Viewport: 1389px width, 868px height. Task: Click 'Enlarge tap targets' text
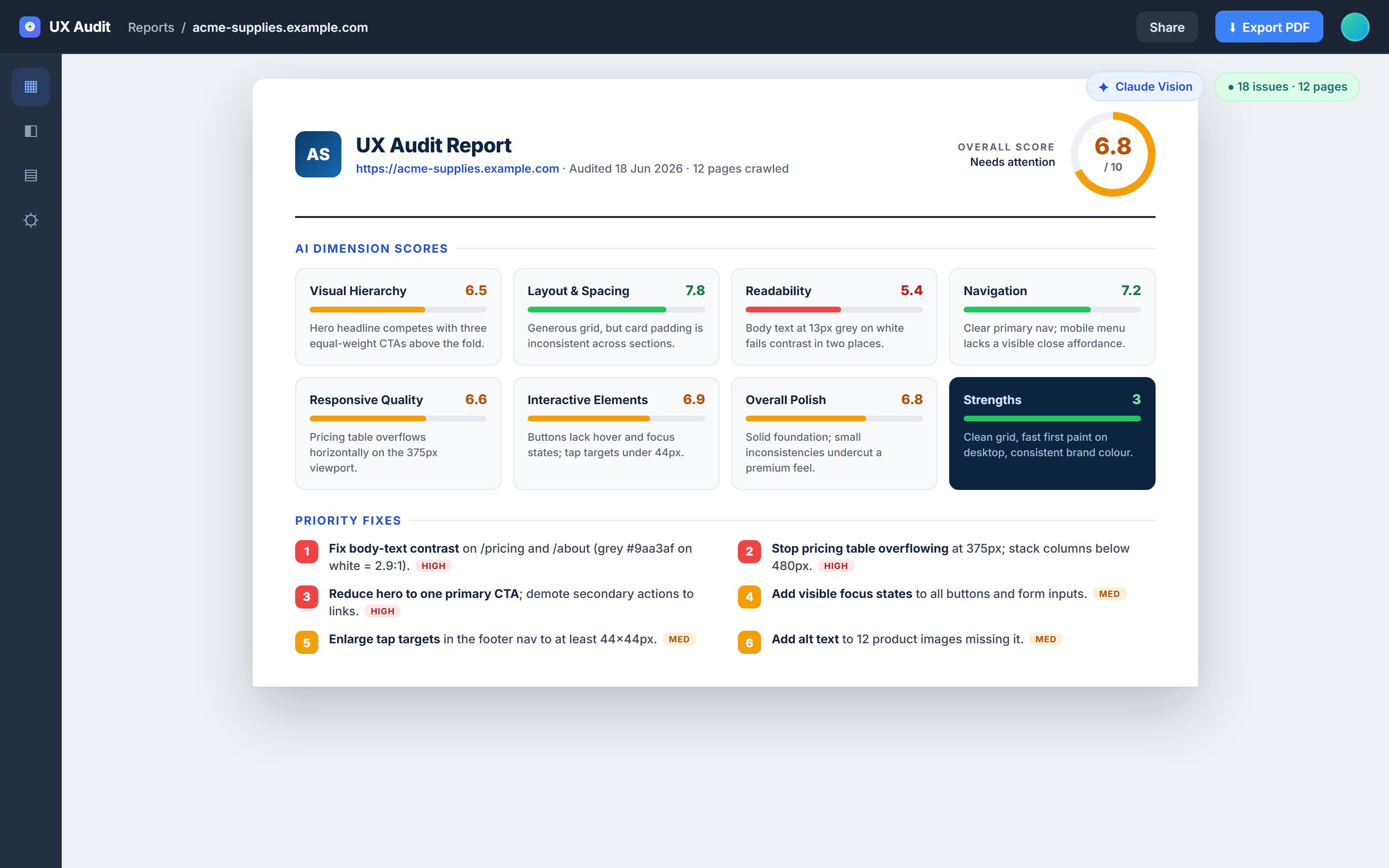[384, 639]
